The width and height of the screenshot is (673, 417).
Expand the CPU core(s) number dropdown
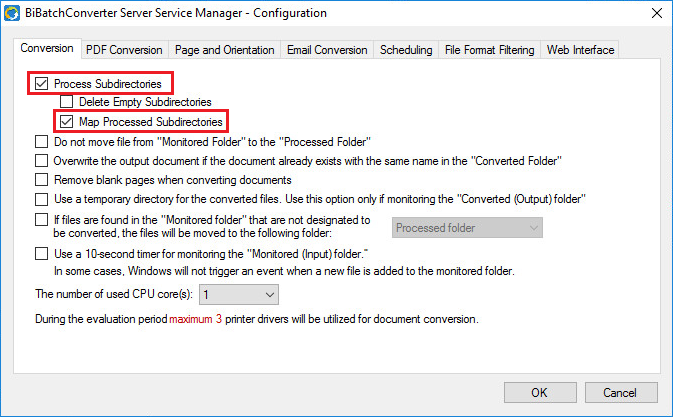click(x=240, y=294)
